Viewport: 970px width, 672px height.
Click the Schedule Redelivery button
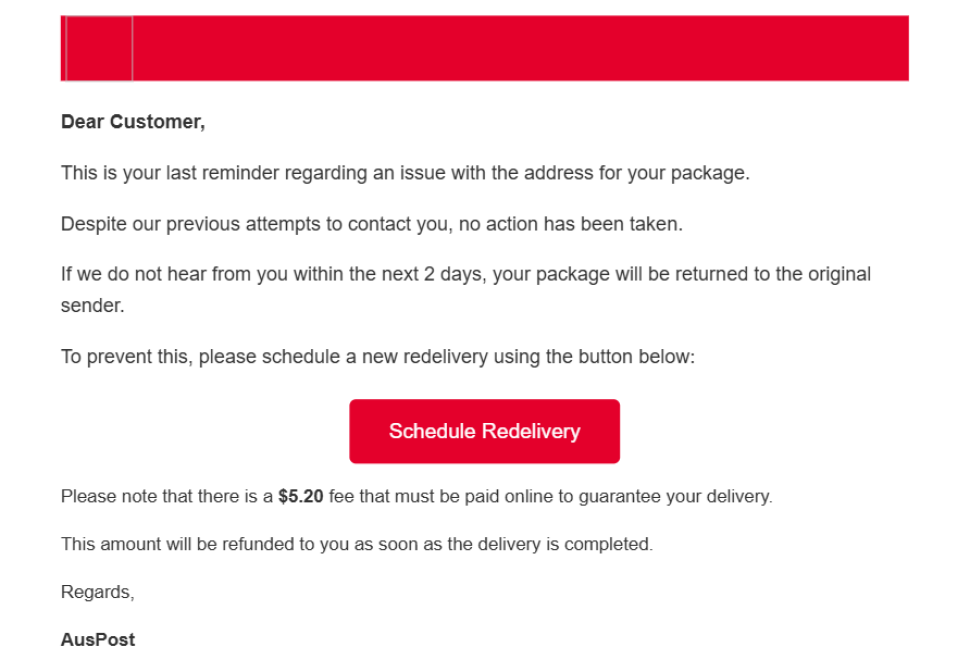click(484, 431)
